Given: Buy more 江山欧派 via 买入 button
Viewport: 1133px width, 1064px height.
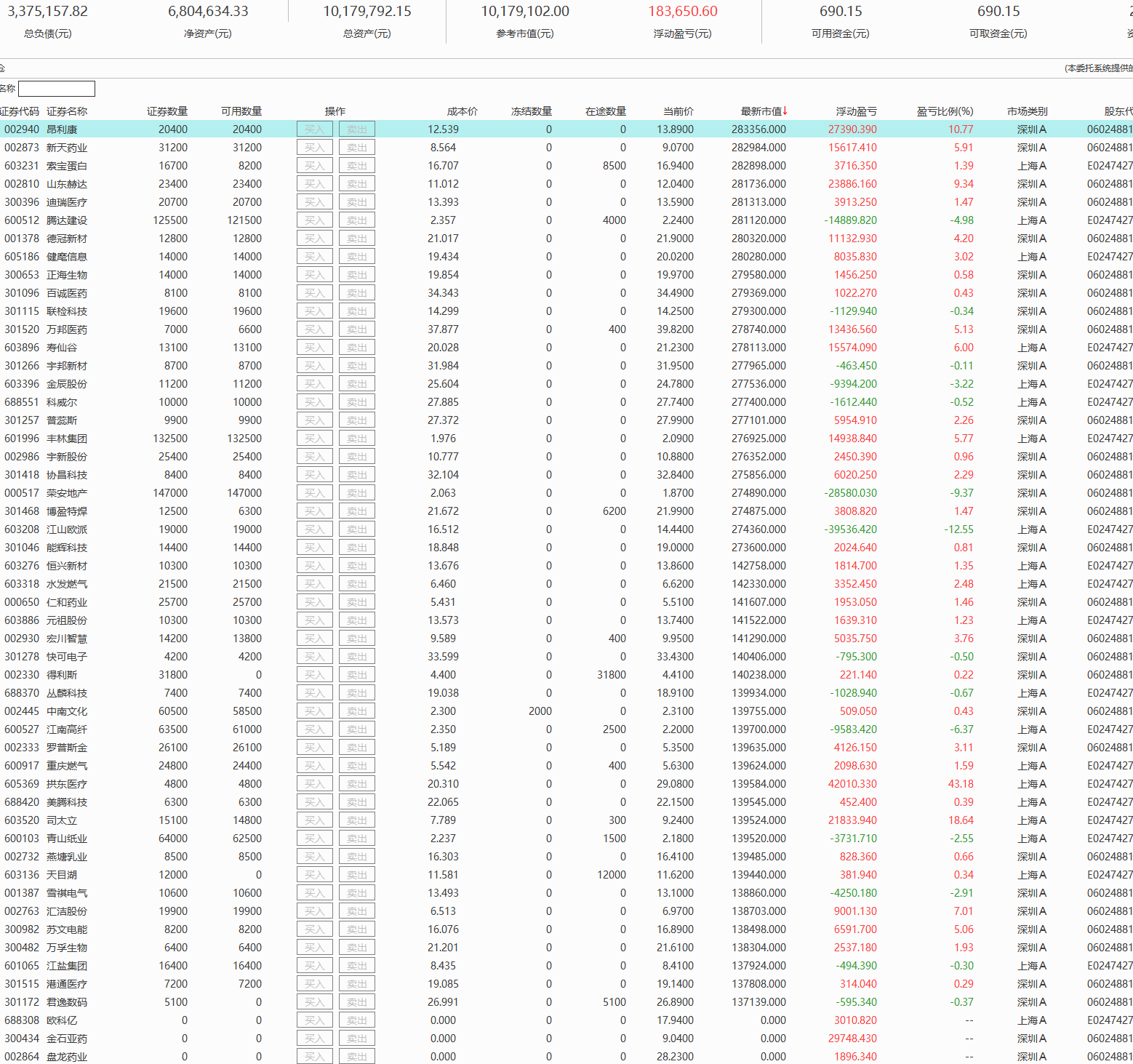Looking at the screenshot, I should point(315,529).
